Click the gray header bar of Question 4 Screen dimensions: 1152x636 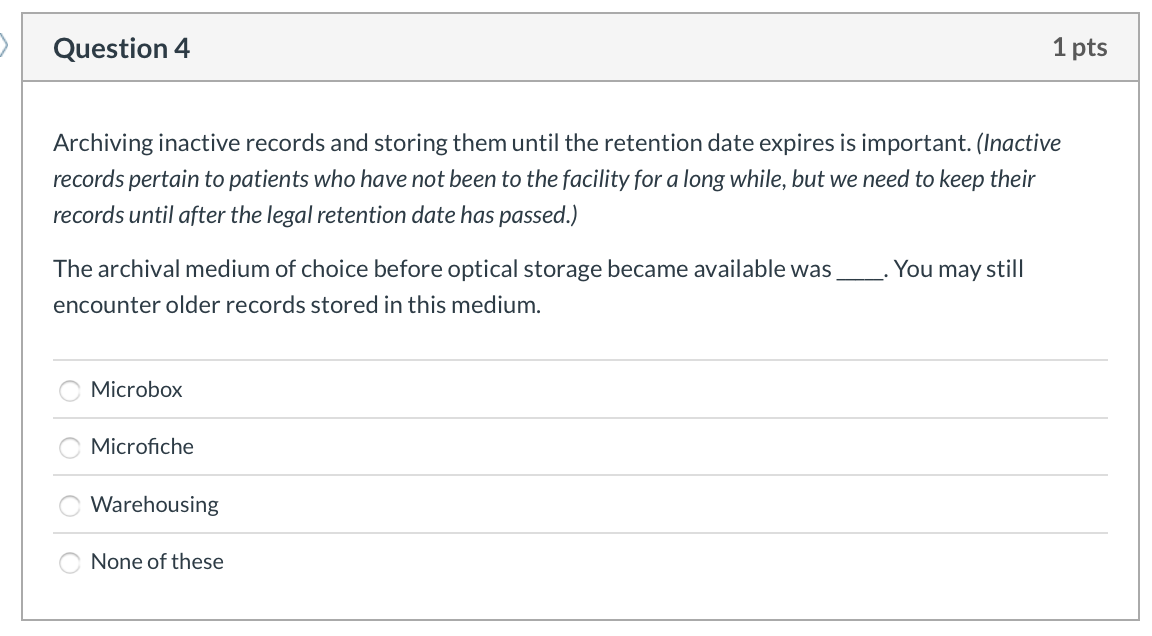point(576,47)
